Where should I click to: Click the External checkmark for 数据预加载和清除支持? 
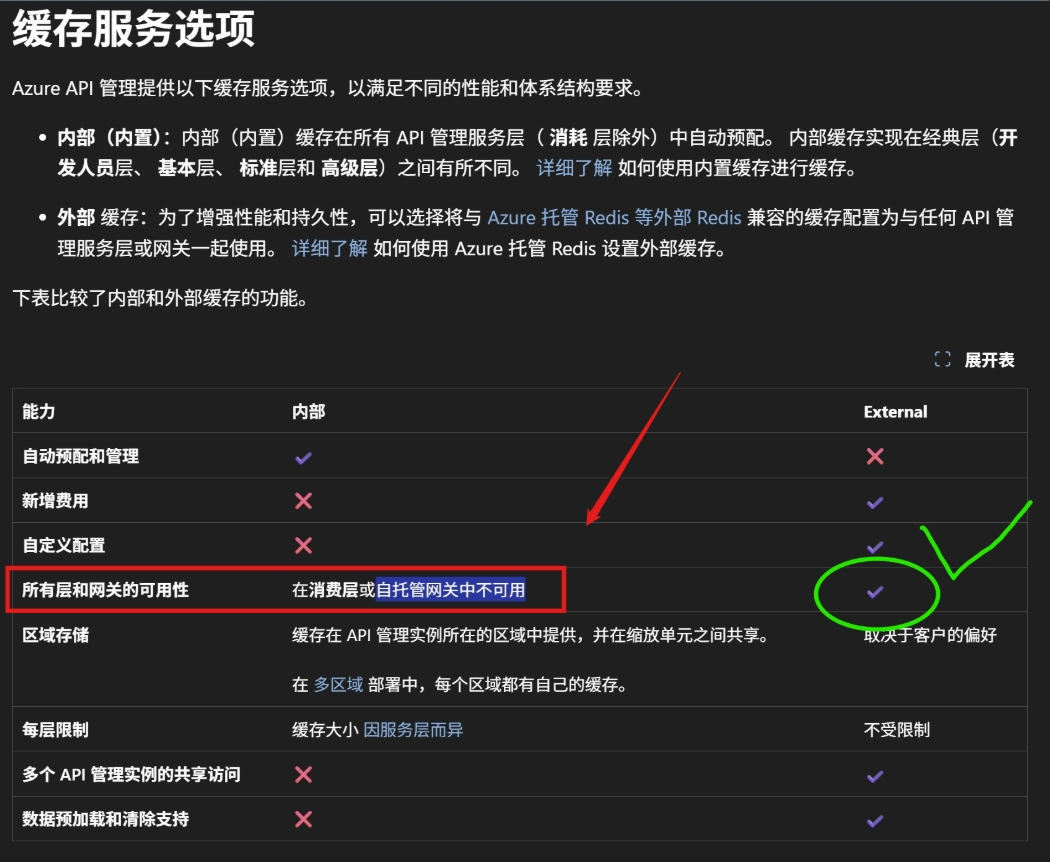[x=875, y=820]
